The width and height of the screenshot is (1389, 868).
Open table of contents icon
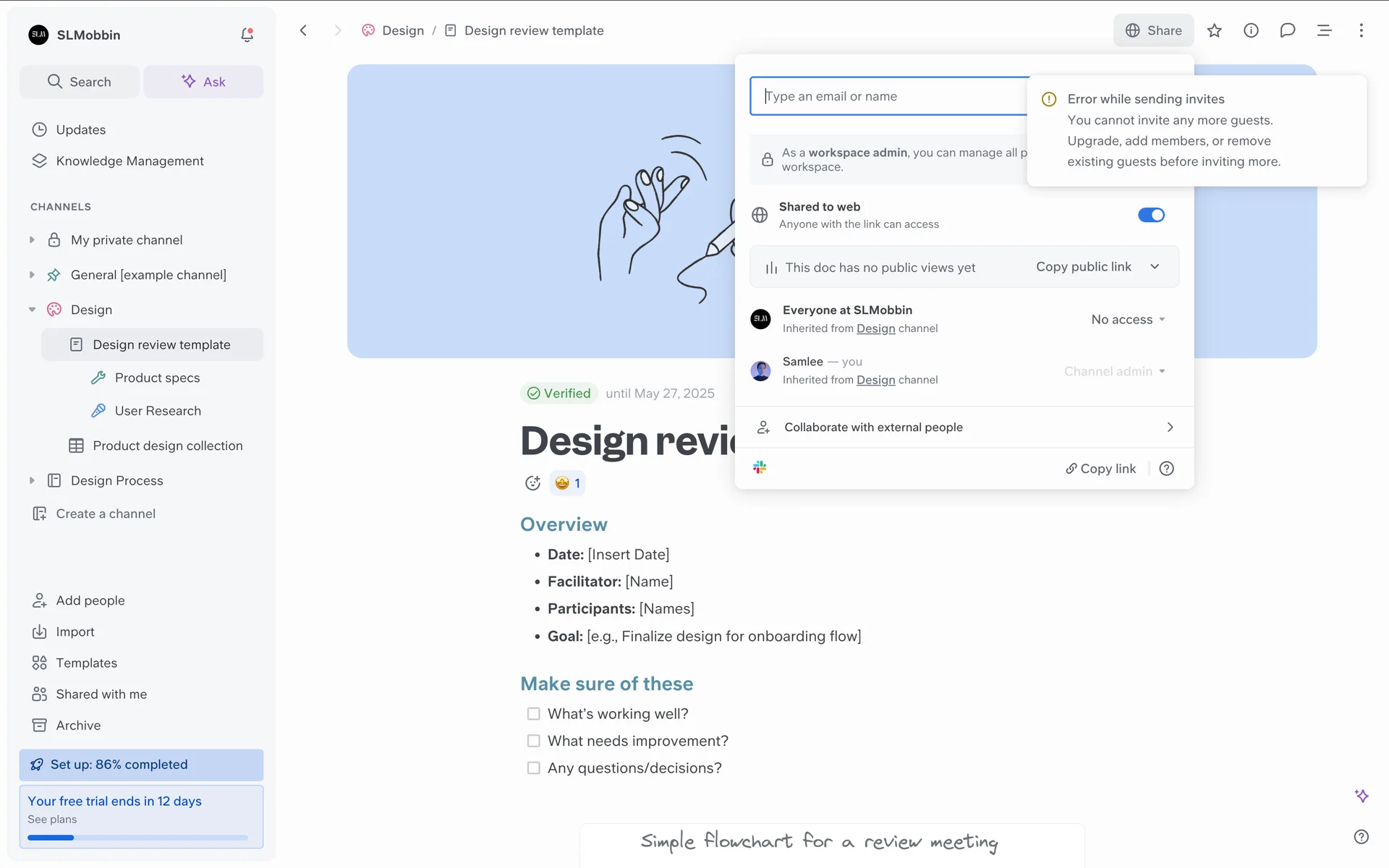point(1324,30)
